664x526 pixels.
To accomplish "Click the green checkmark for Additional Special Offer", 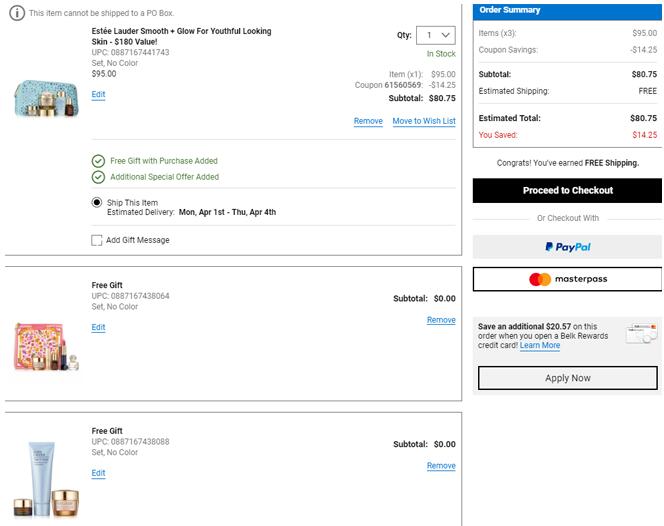I will coord(98,177).
